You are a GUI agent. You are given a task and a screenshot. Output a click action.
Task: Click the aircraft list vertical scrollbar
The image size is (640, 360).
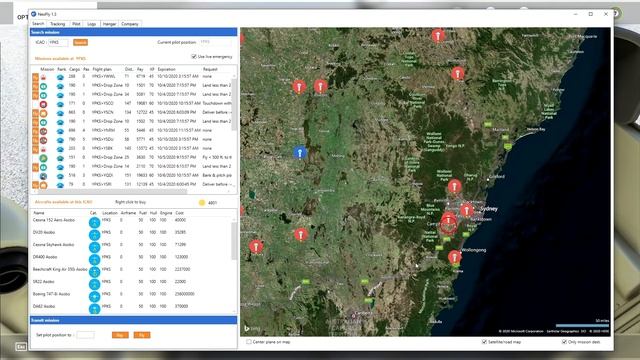click(x=234, y=241)
